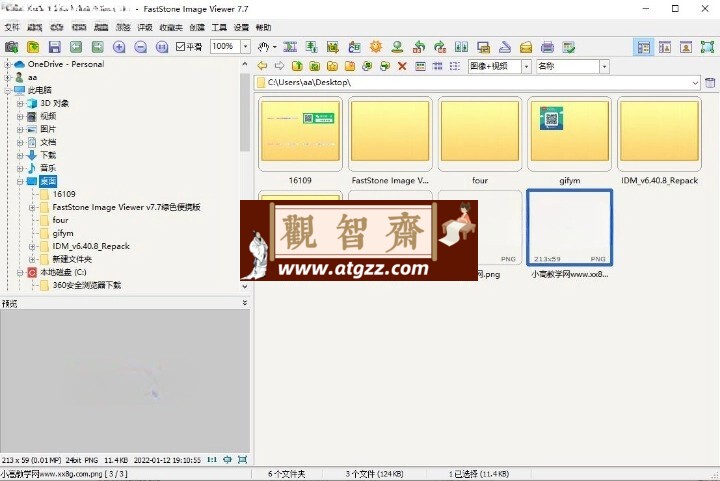Open the compare selected images icon
The width and height of the screenshot is (720, 481).
(461, 47)
